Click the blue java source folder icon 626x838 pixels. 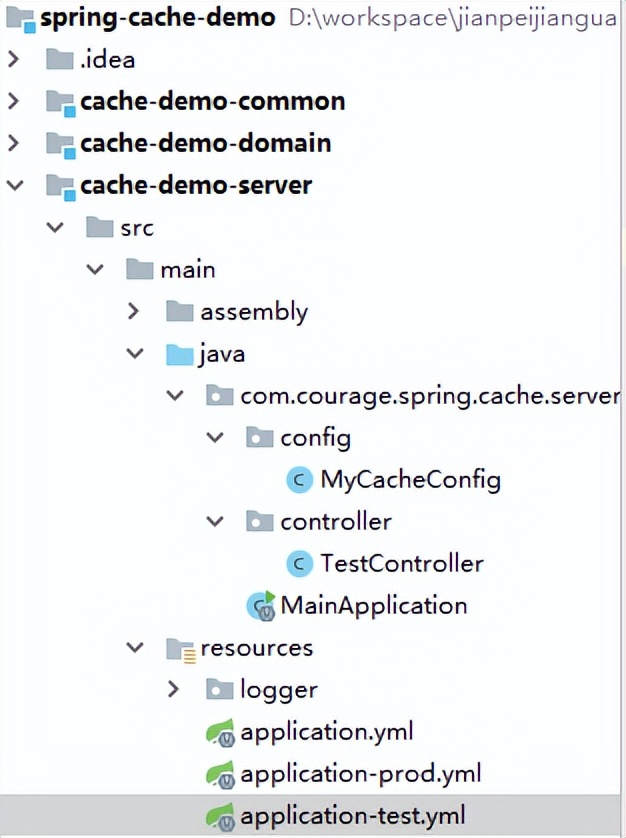180,354
